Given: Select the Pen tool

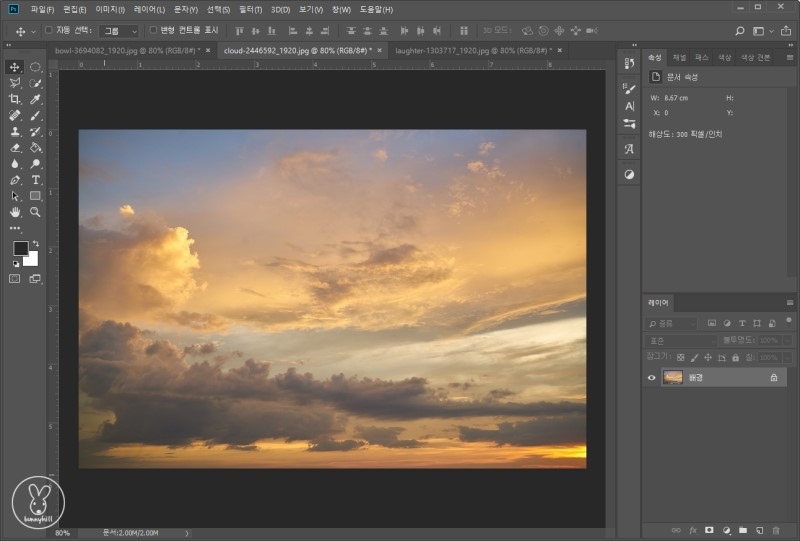Looking at the screenshot, I should pos(15,180).
